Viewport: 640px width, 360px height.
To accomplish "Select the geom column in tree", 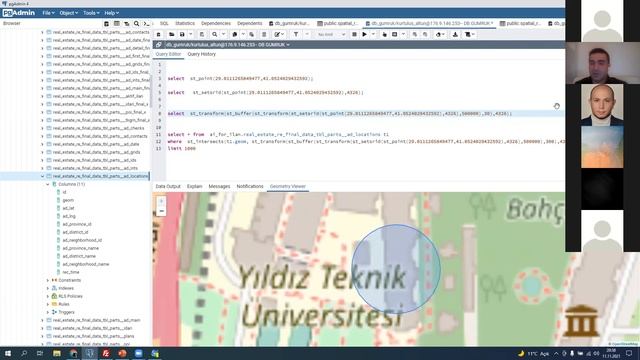I will [68, 200].
